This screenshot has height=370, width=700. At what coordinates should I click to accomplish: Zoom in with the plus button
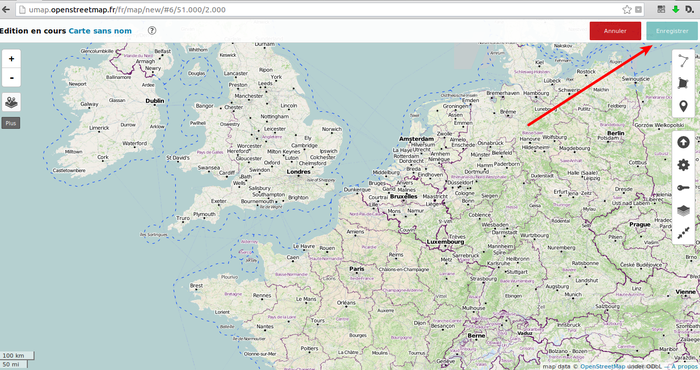[11, 58]
